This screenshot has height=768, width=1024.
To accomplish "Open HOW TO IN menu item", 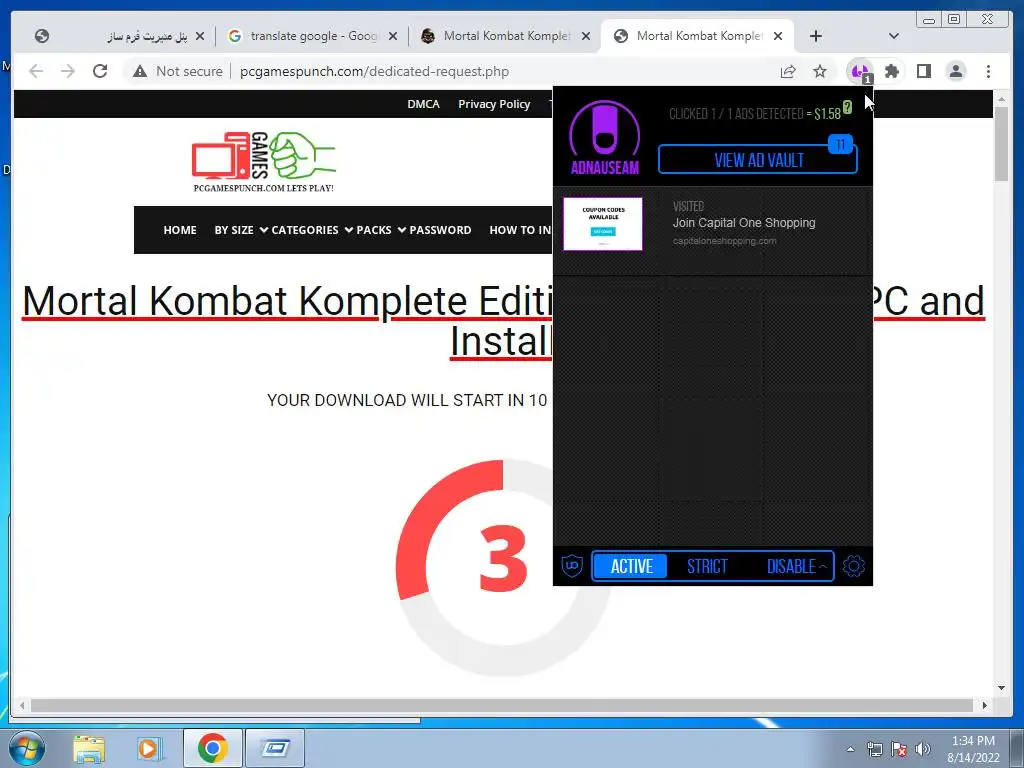I will [520, 230].
